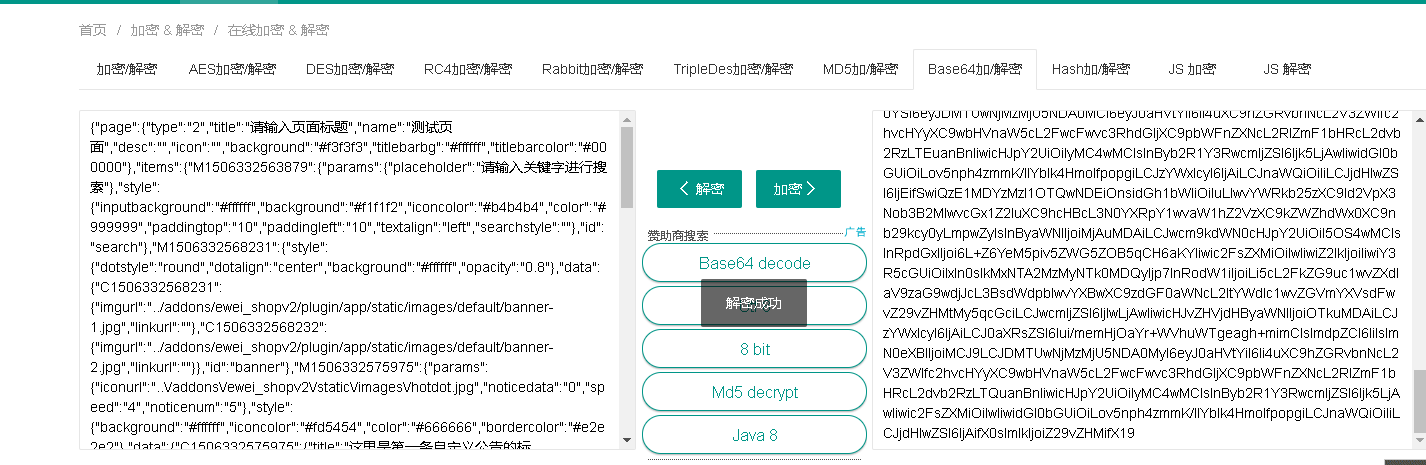Image resolution: width=1426 pixels, height=465 pixels.
Task: Click the Java 8 sponsor link
Action: tap(754, 435)
